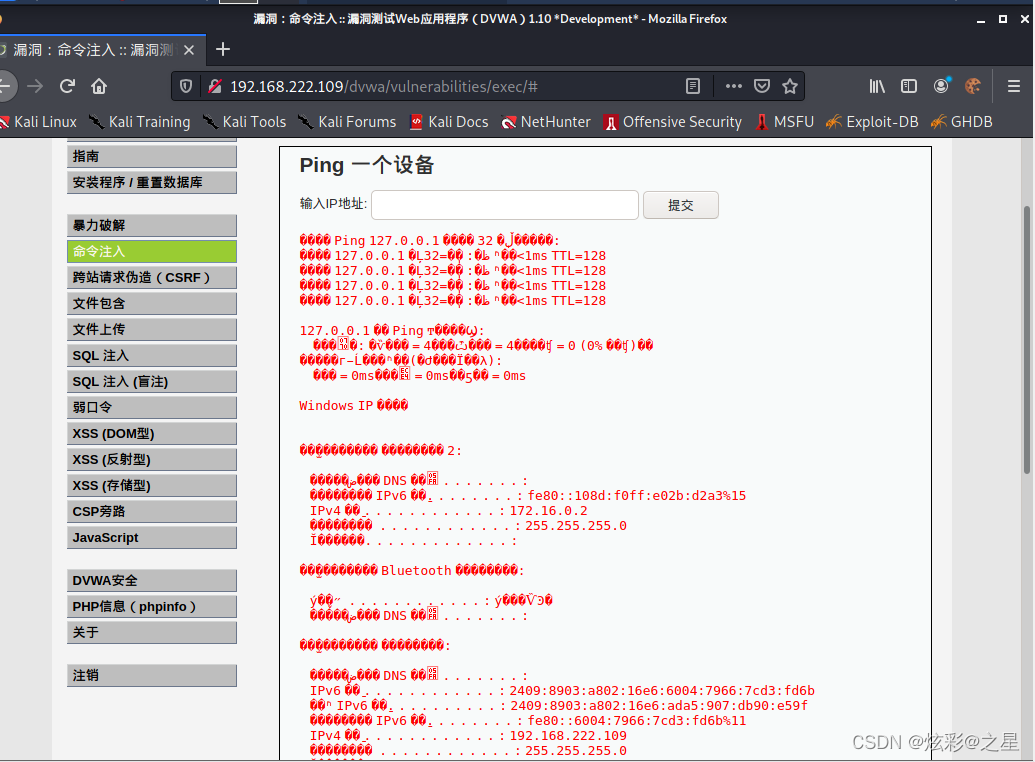Click the Ping 一个设备 heading
Screen dimensions: 1035x762
pos(366,165)
